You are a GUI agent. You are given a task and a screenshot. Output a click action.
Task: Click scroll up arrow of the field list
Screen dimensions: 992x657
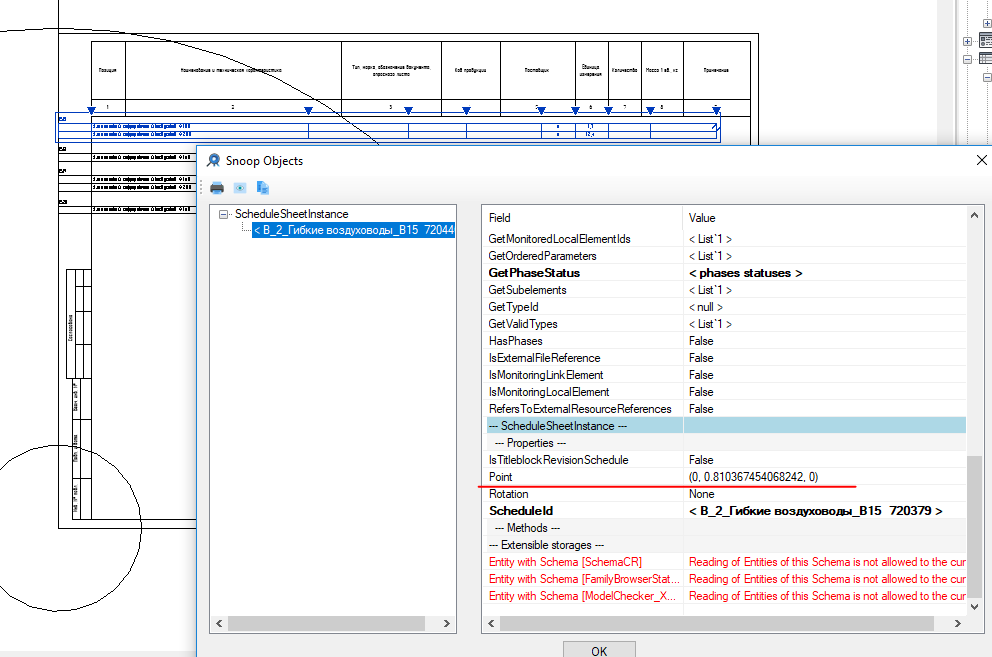tap(974, 215)
